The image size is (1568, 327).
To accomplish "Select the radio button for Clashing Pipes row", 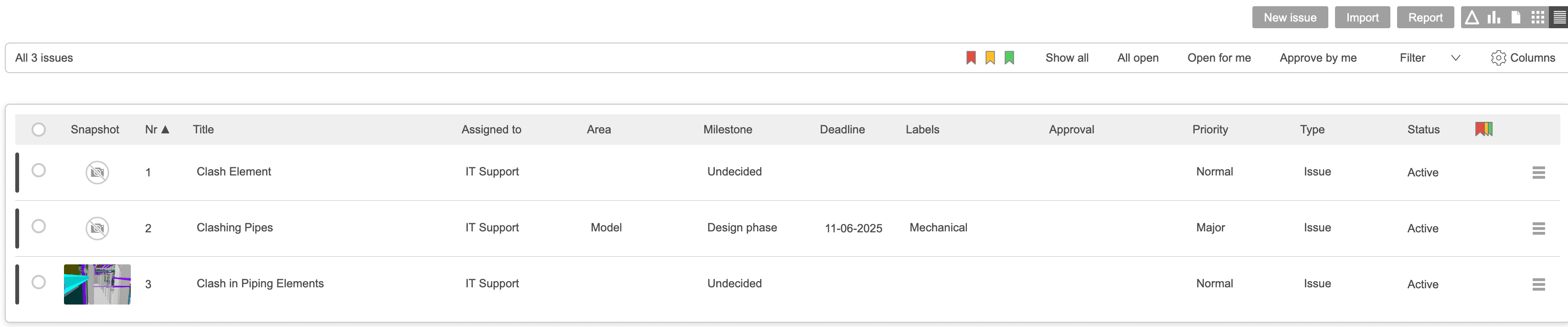I will click(39, 227).
